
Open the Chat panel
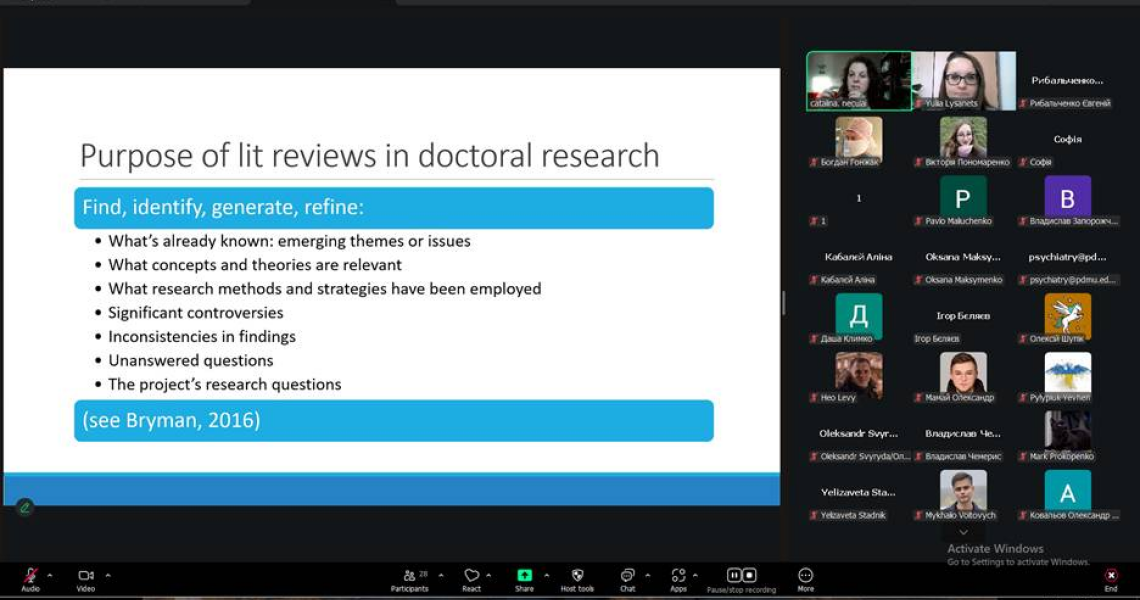(x=627, y=576)
